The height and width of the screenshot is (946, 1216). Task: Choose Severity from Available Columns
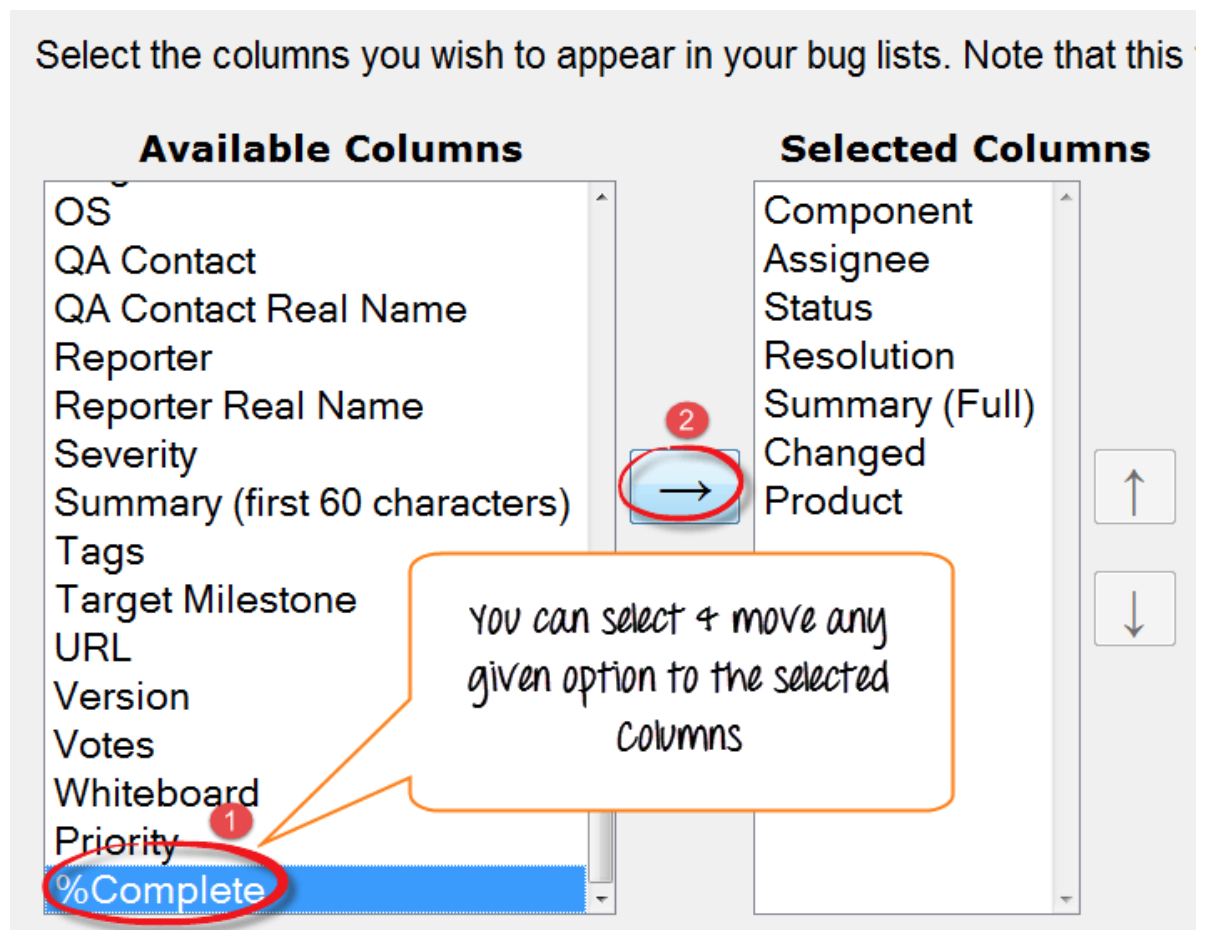[126, 455]
